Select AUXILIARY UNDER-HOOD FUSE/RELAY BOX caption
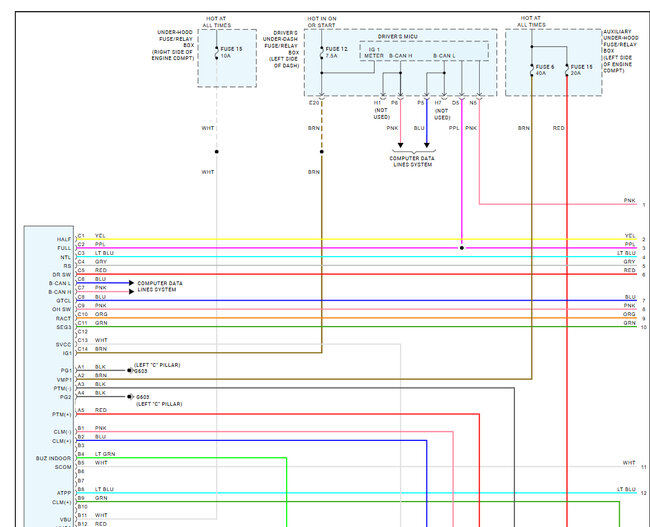 621,51
